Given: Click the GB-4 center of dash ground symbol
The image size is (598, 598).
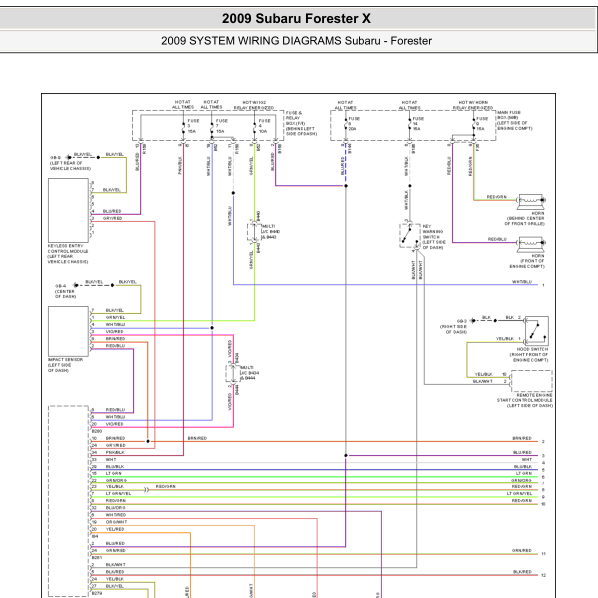Looking at the screenshot, I should coord(76,285).
